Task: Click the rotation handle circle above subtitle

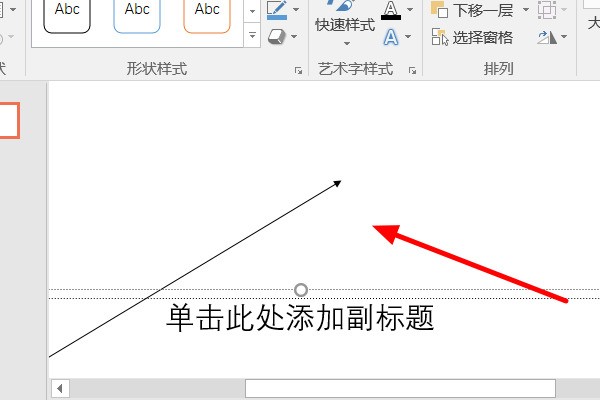Action: [301, 290]
